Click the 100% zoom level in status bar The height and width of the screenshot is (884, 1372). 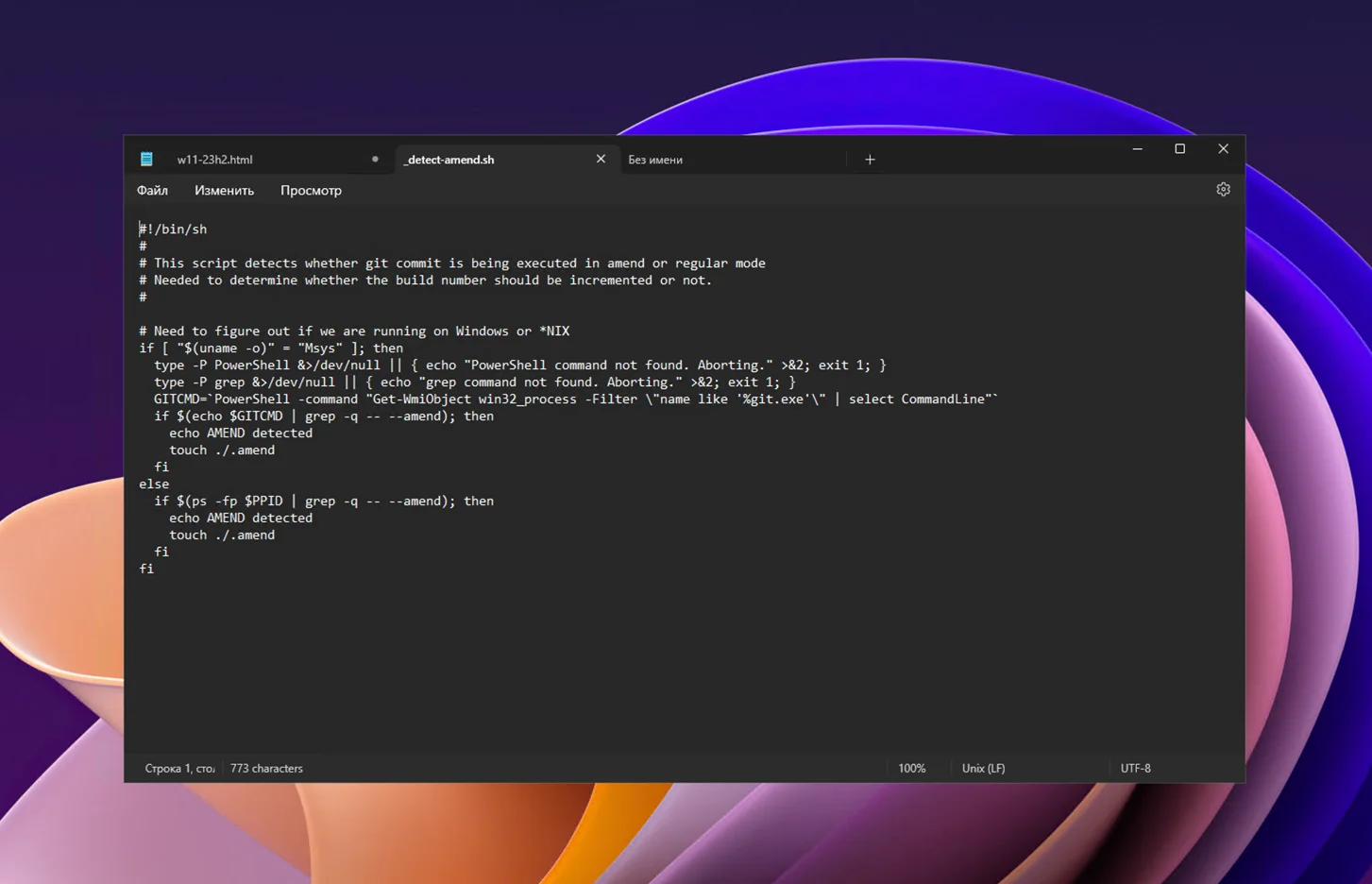pyautogui.click(x=911, y=769)
